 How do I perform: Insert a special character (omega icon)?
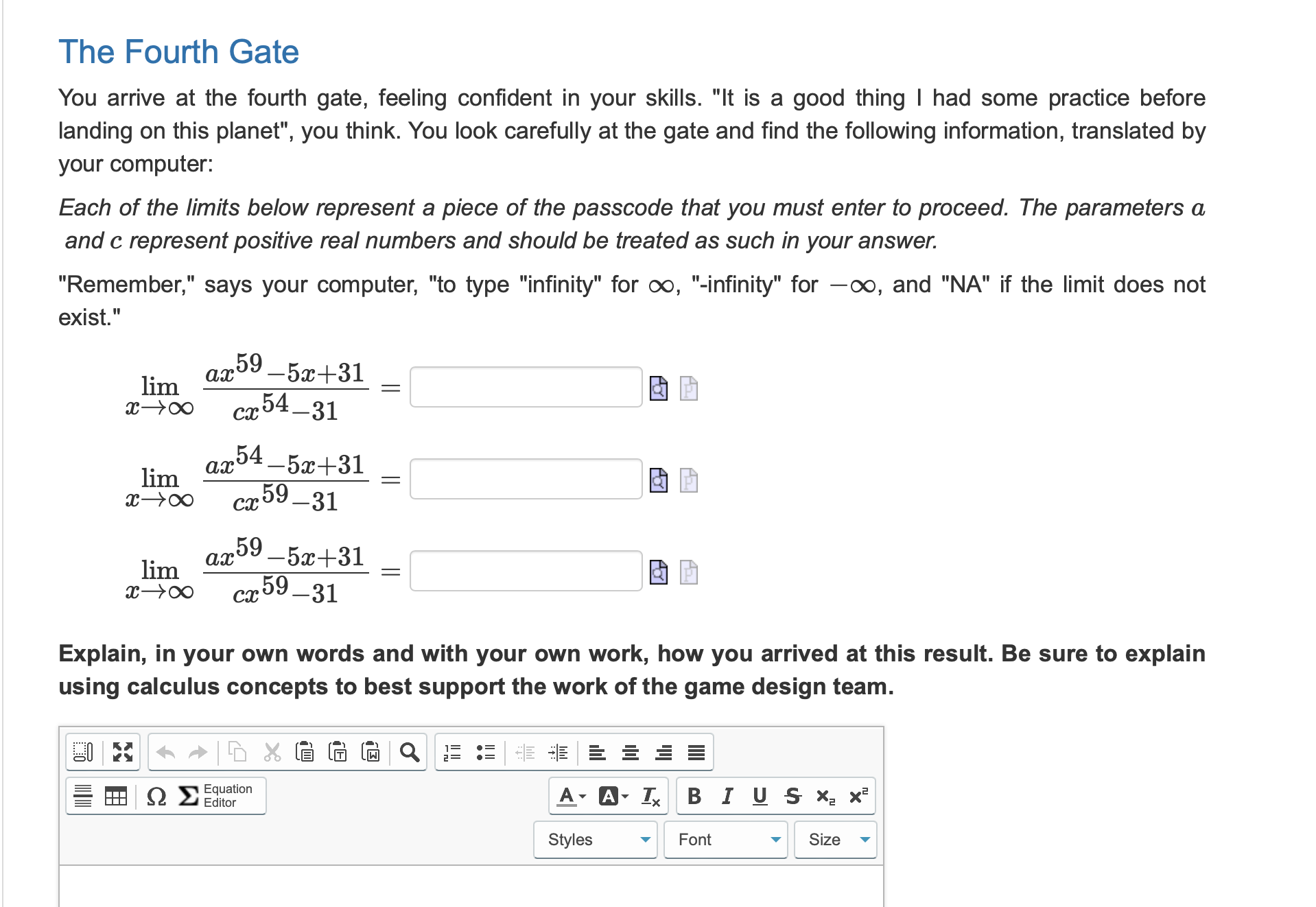(x=155, y=796)
